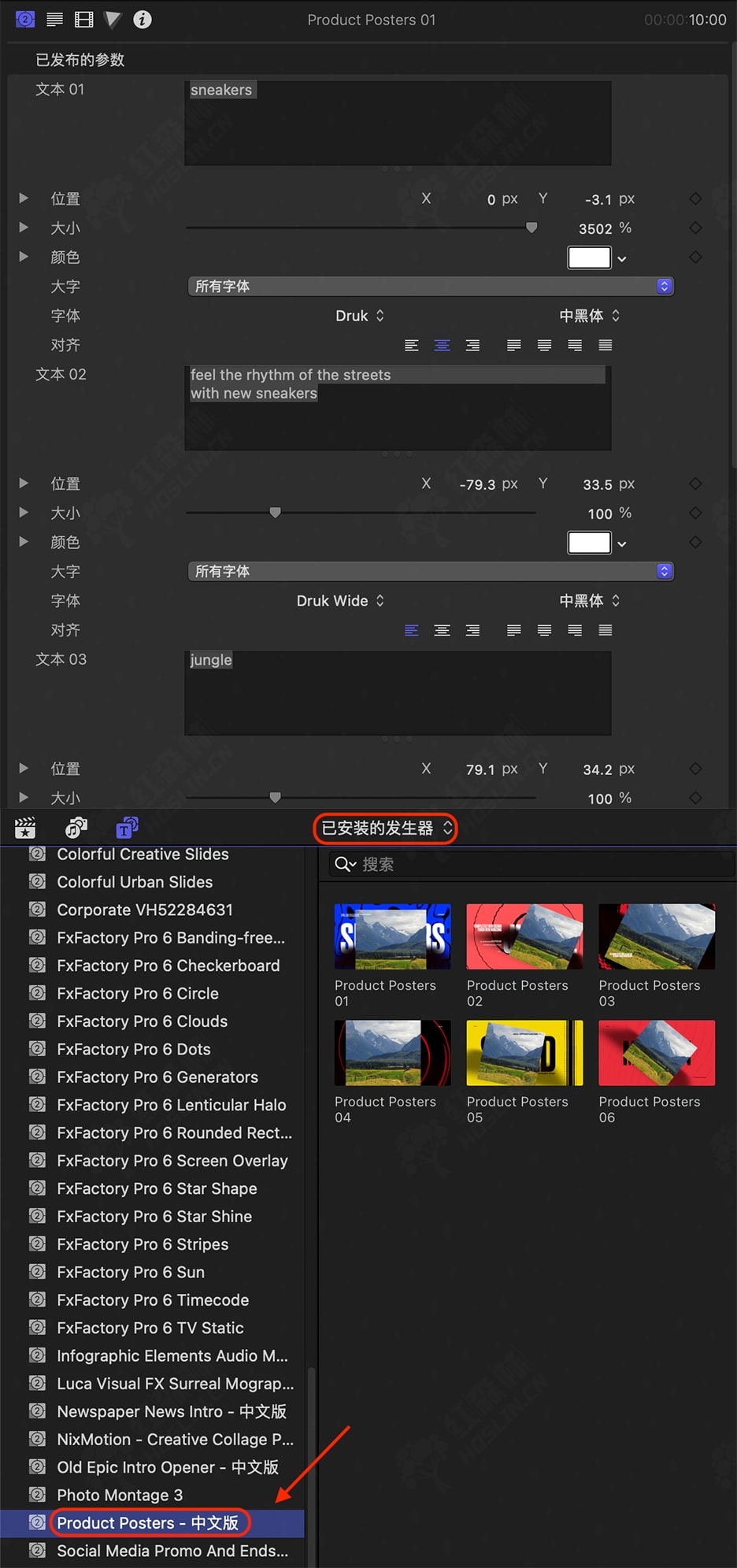The image size is (737, 1568).
Task: Expand Text 01 color parameter
Action: (24, 256)
